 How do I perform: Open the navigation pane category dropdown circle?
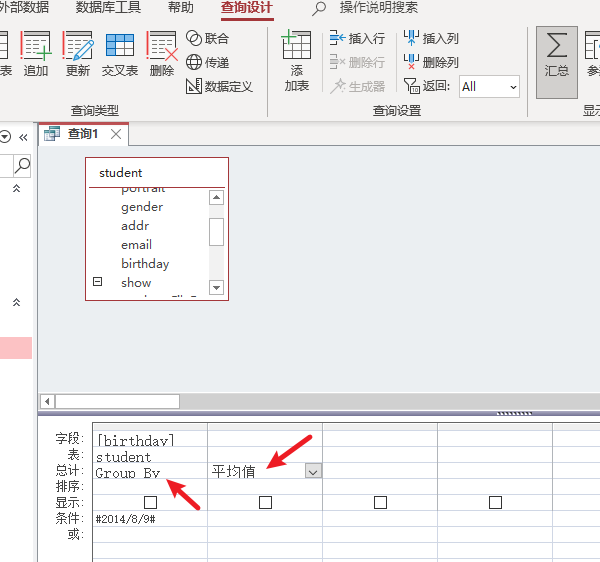tap(5, 137)
